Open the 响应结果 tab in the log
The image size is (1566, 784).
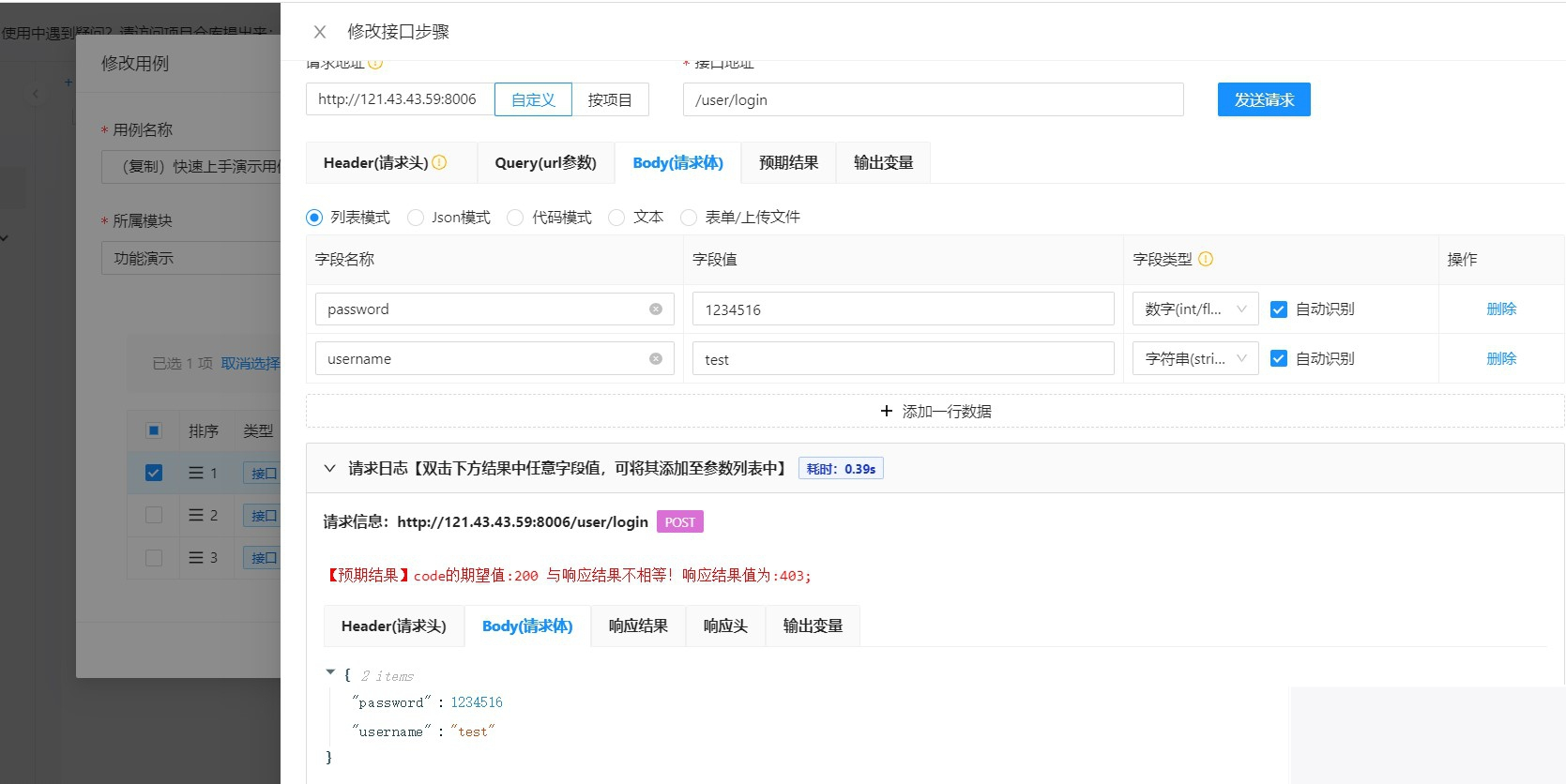pos(638,626)
